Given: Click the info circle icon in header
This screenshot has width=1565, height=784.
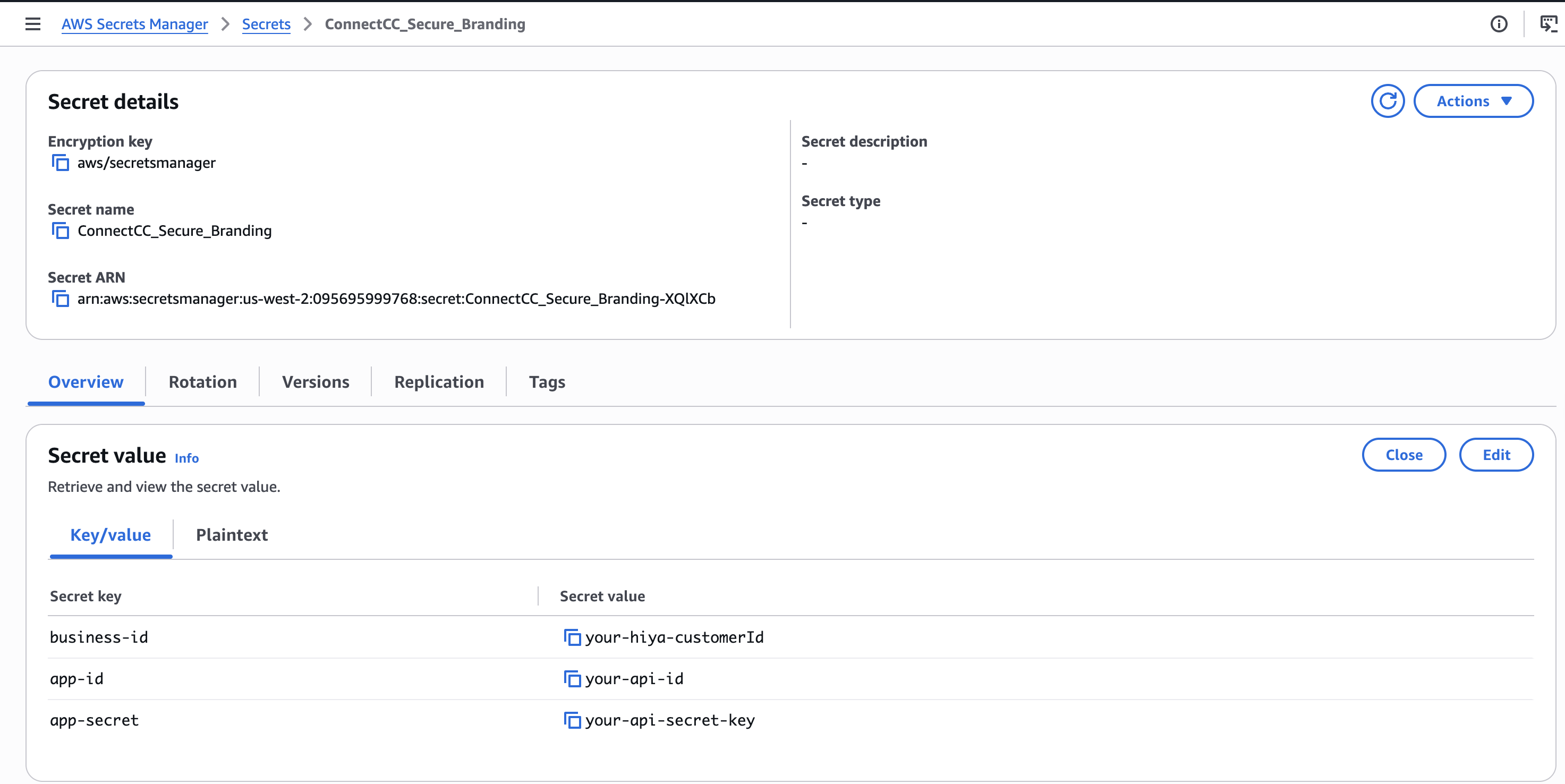Looking at the screenshot, I should pos(1499,24).
